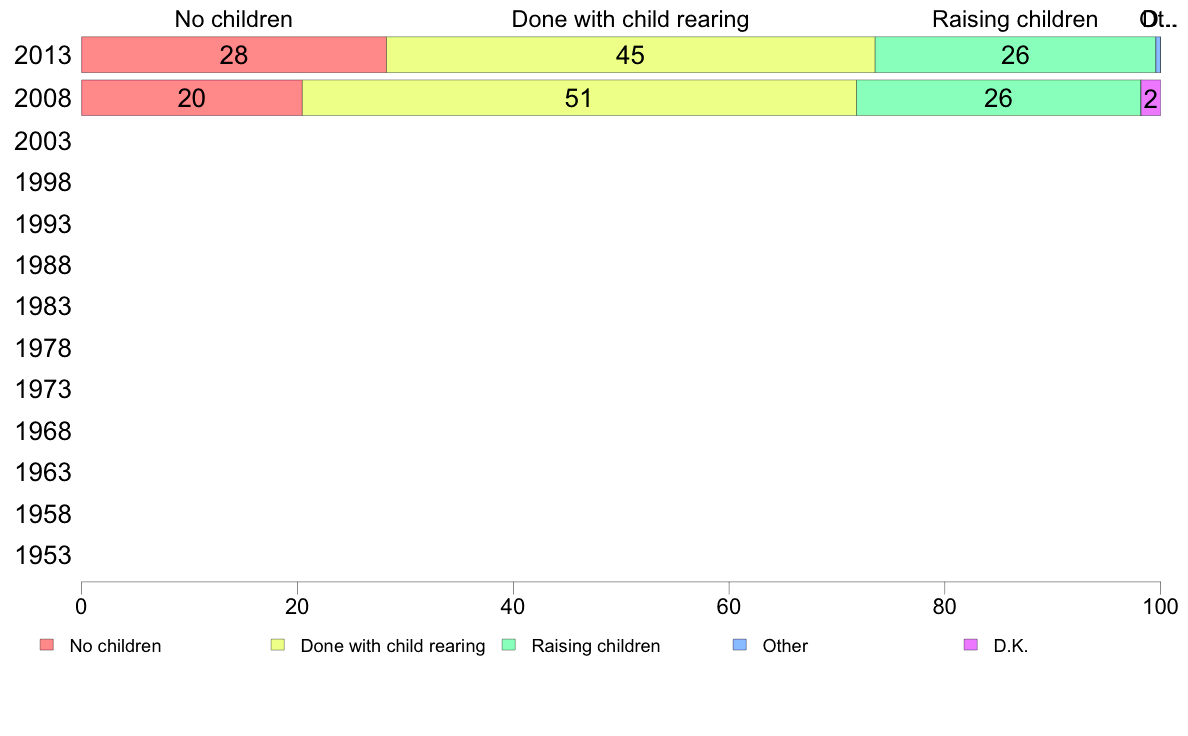This screenshot has height=736, width=1188.
Task: Click the 2008 magenta D.K. segment showing 2
Action: [1151, 98]
